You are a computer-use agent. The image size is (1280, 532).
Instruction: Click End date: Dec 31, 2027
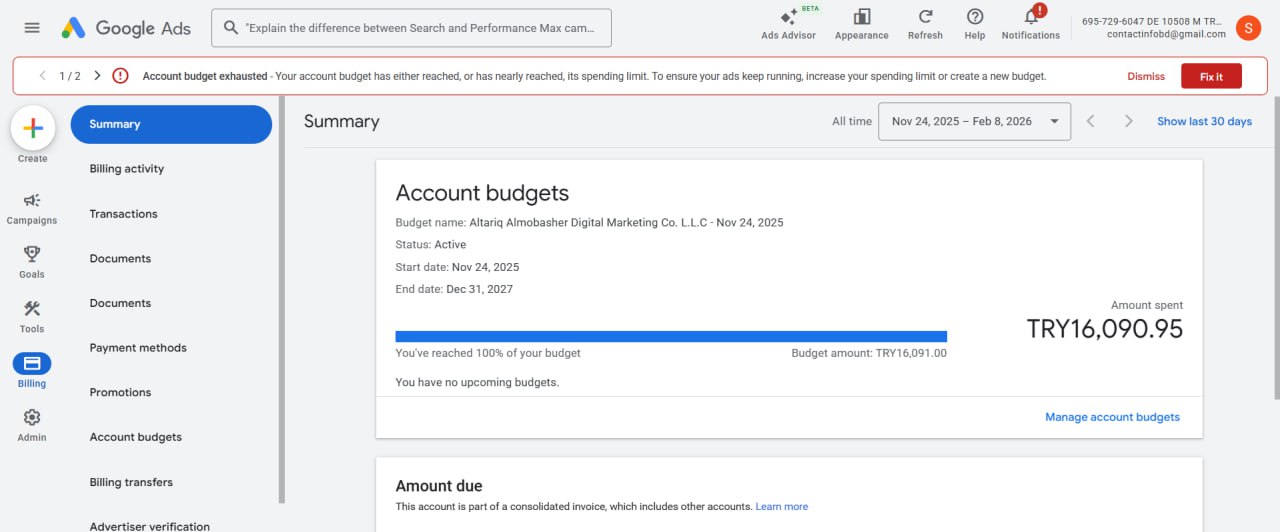coord(454,289)
